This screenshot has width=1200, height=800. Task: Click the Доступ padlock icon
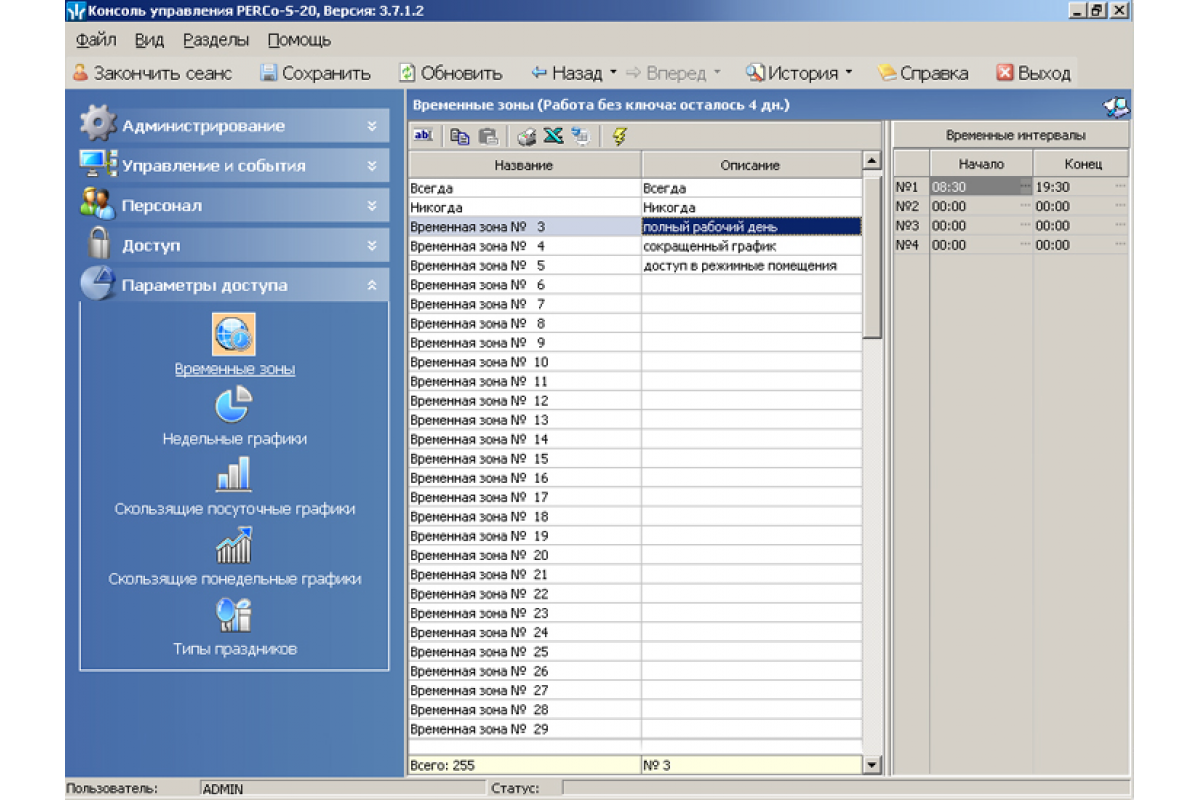pyautogui.click(x=98, y=243)
